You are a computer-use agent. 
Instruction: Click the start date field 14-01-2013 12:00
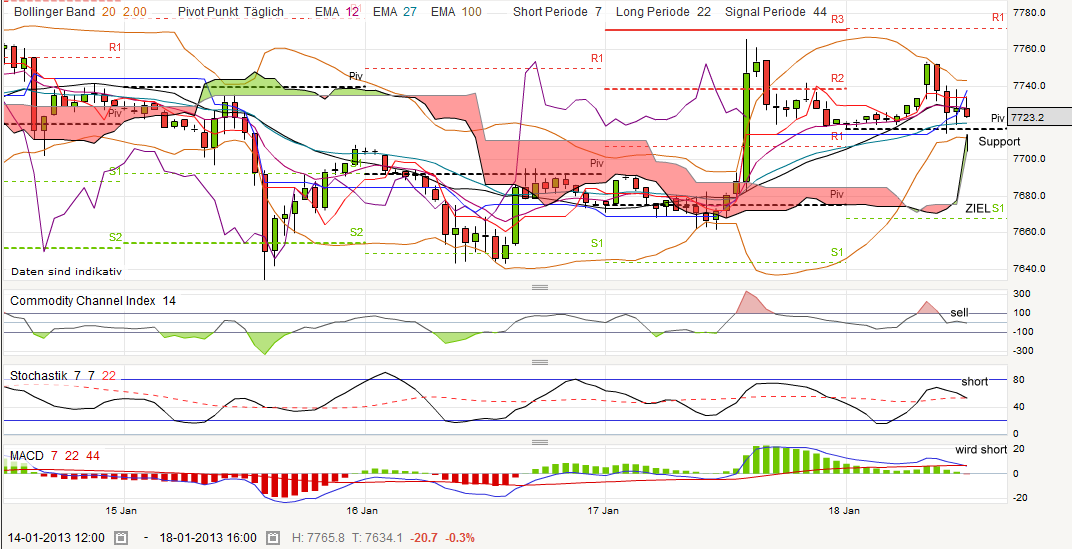tap(55, 537)
